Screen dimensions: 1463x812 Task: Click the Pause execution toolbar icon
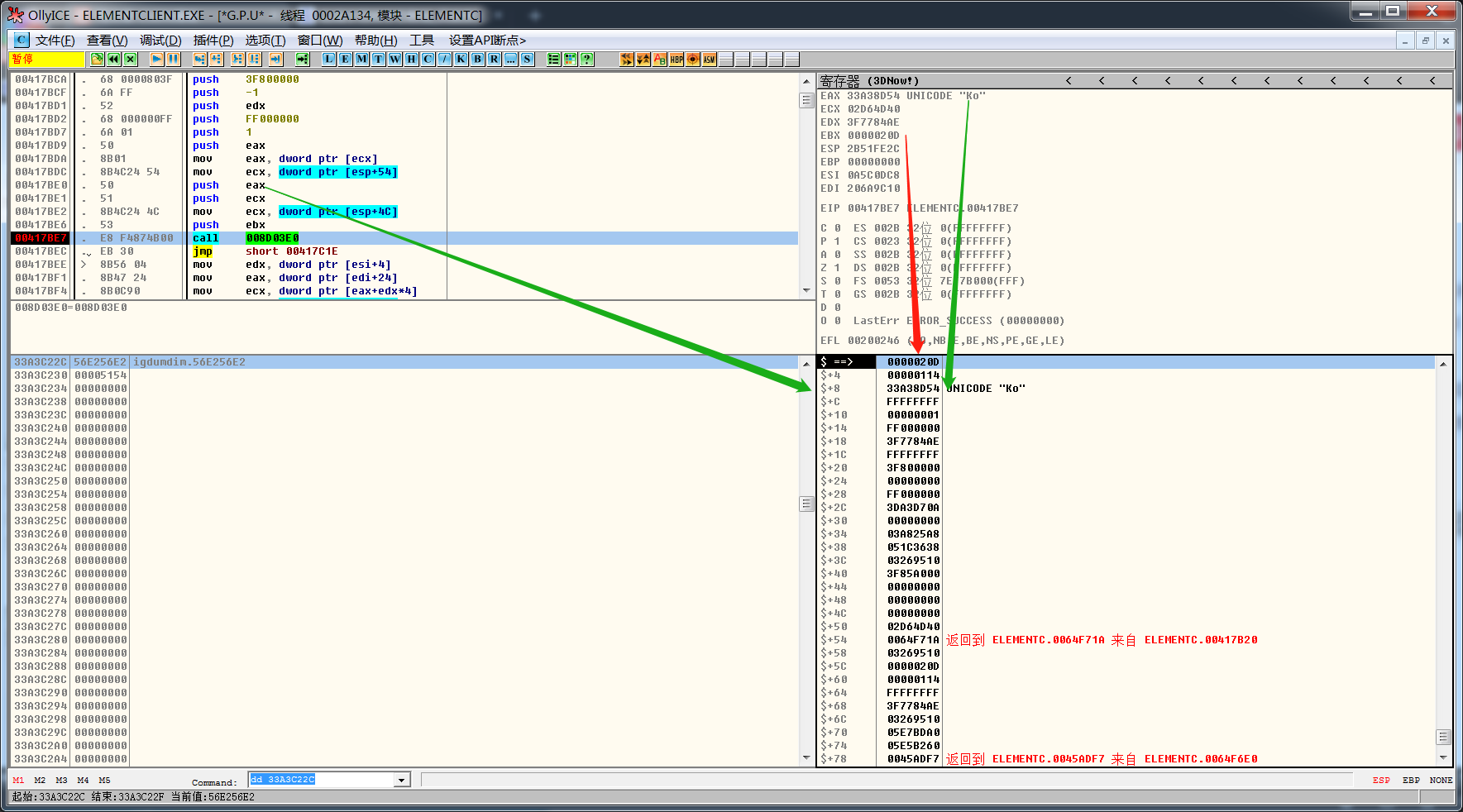tap(174, 59)
